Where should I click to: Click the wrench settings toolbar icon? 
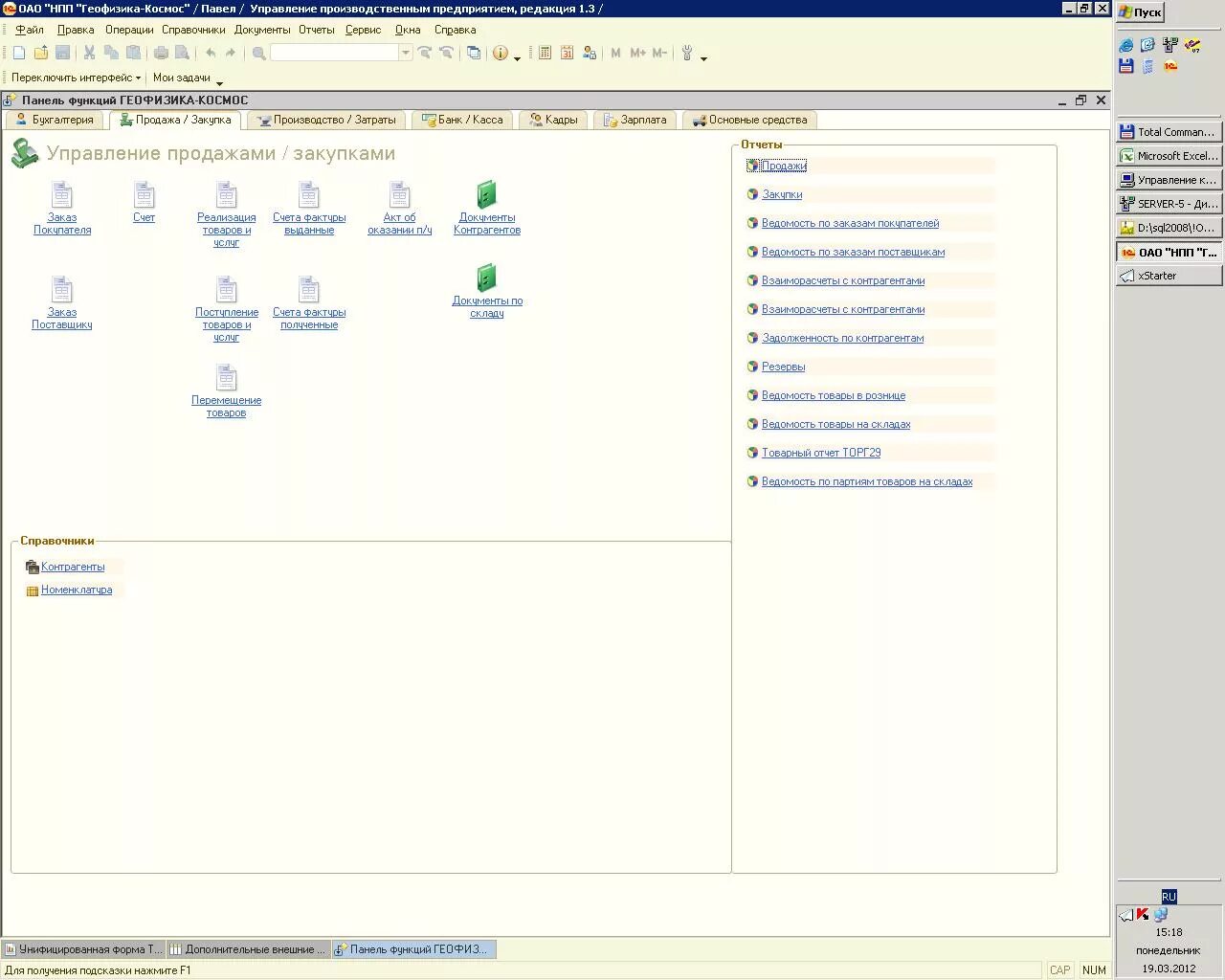[x=687, y=53]
